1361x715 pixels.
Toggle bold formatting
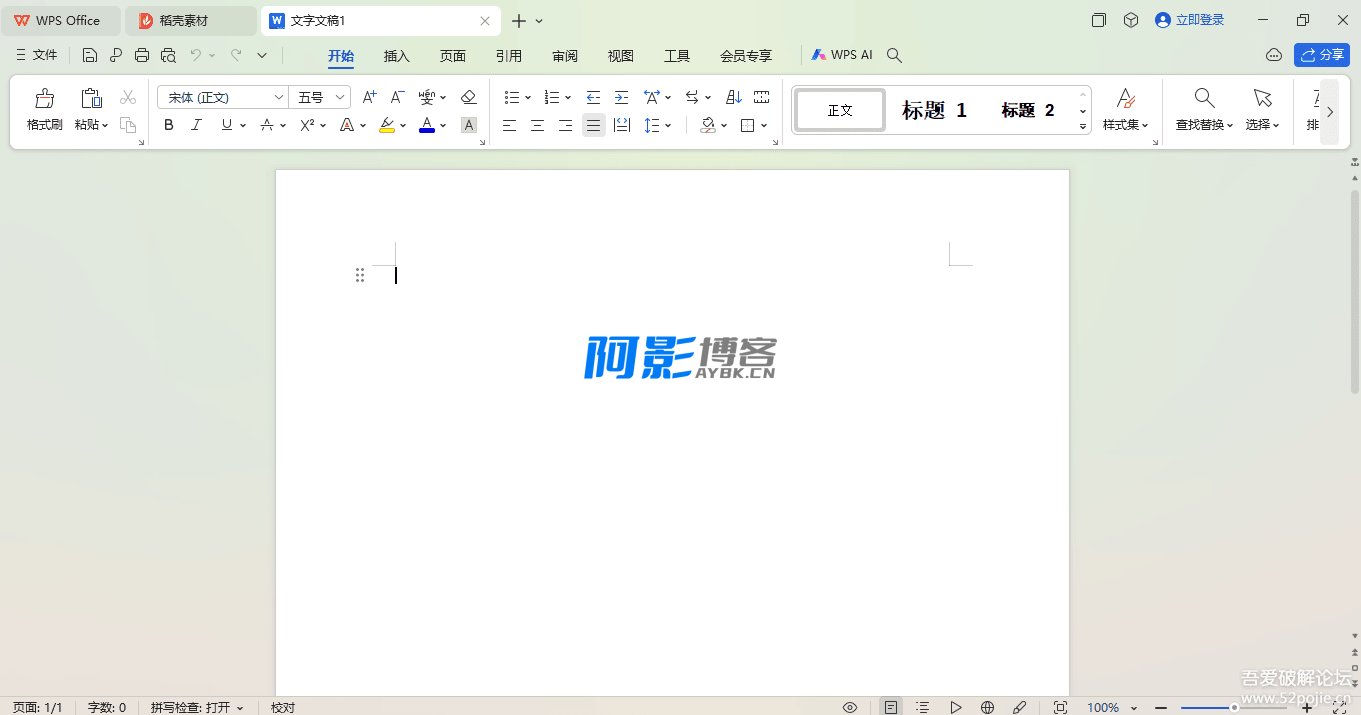168,125
